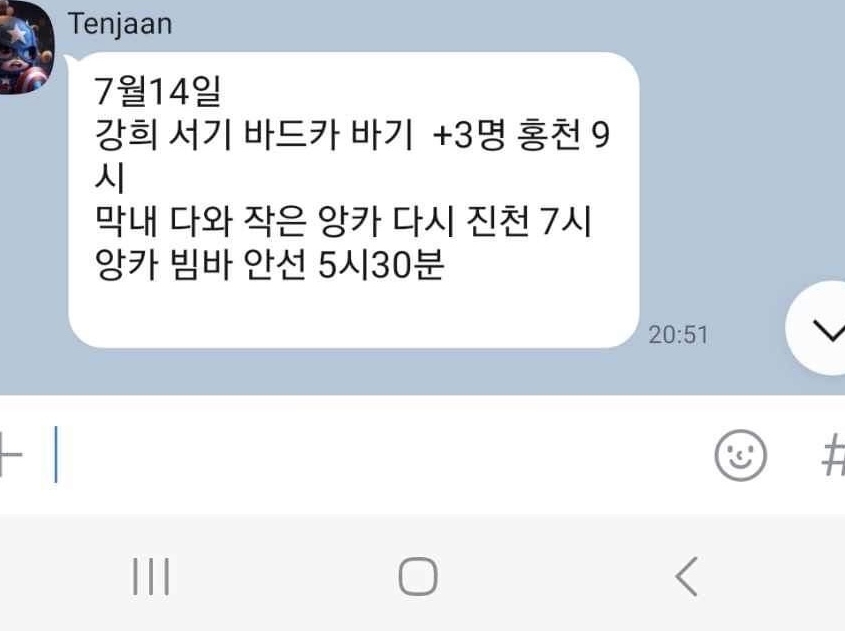This screenshot has height=631, width=845.
Task: Tap the 20:51 message timestamp
Action: click(678, 335)
